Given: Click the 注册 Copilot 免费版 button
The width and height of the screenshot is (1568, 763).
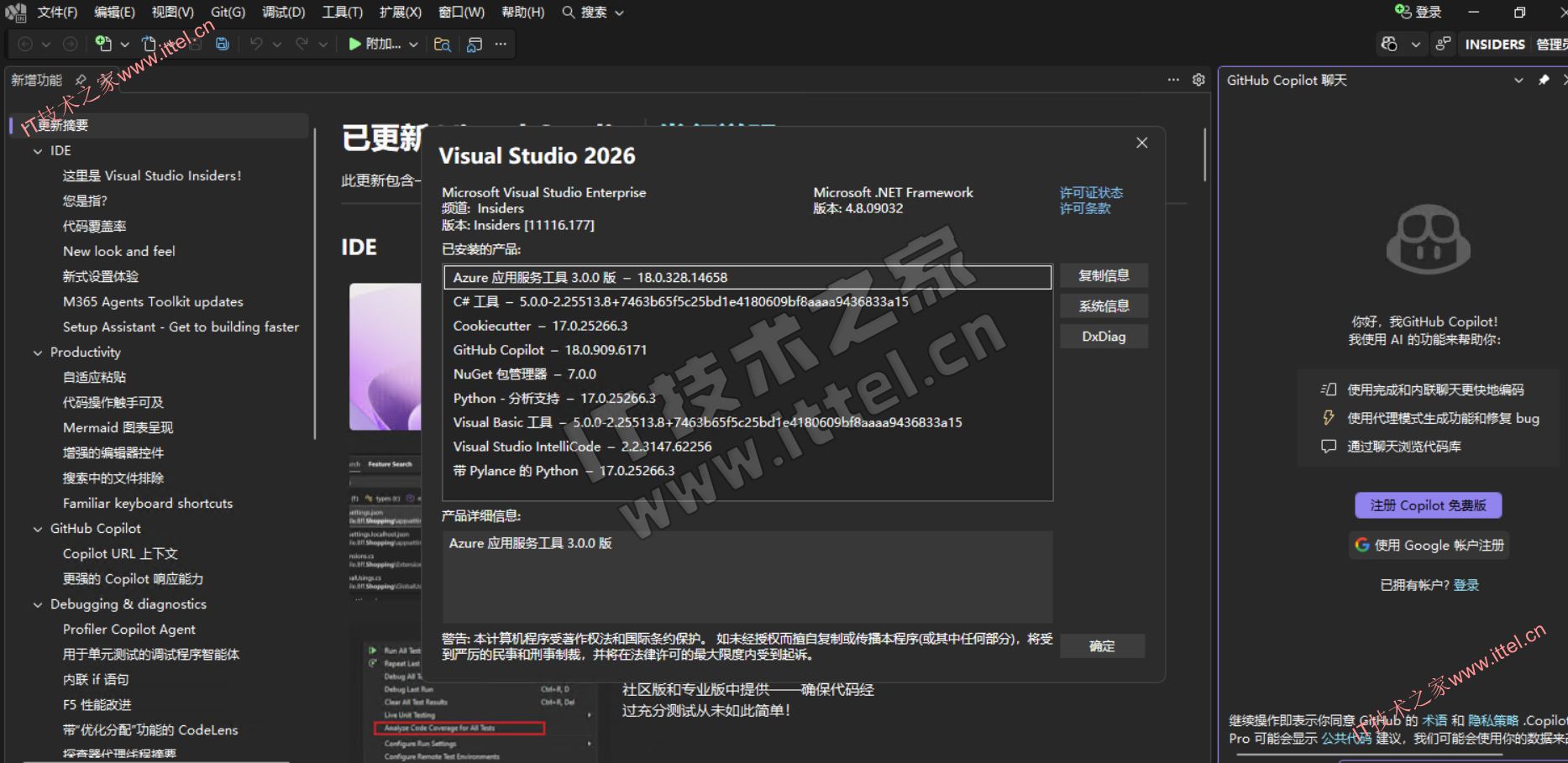Looking at the screenshot, I should pyautogui.click(x=1428, y=505).
